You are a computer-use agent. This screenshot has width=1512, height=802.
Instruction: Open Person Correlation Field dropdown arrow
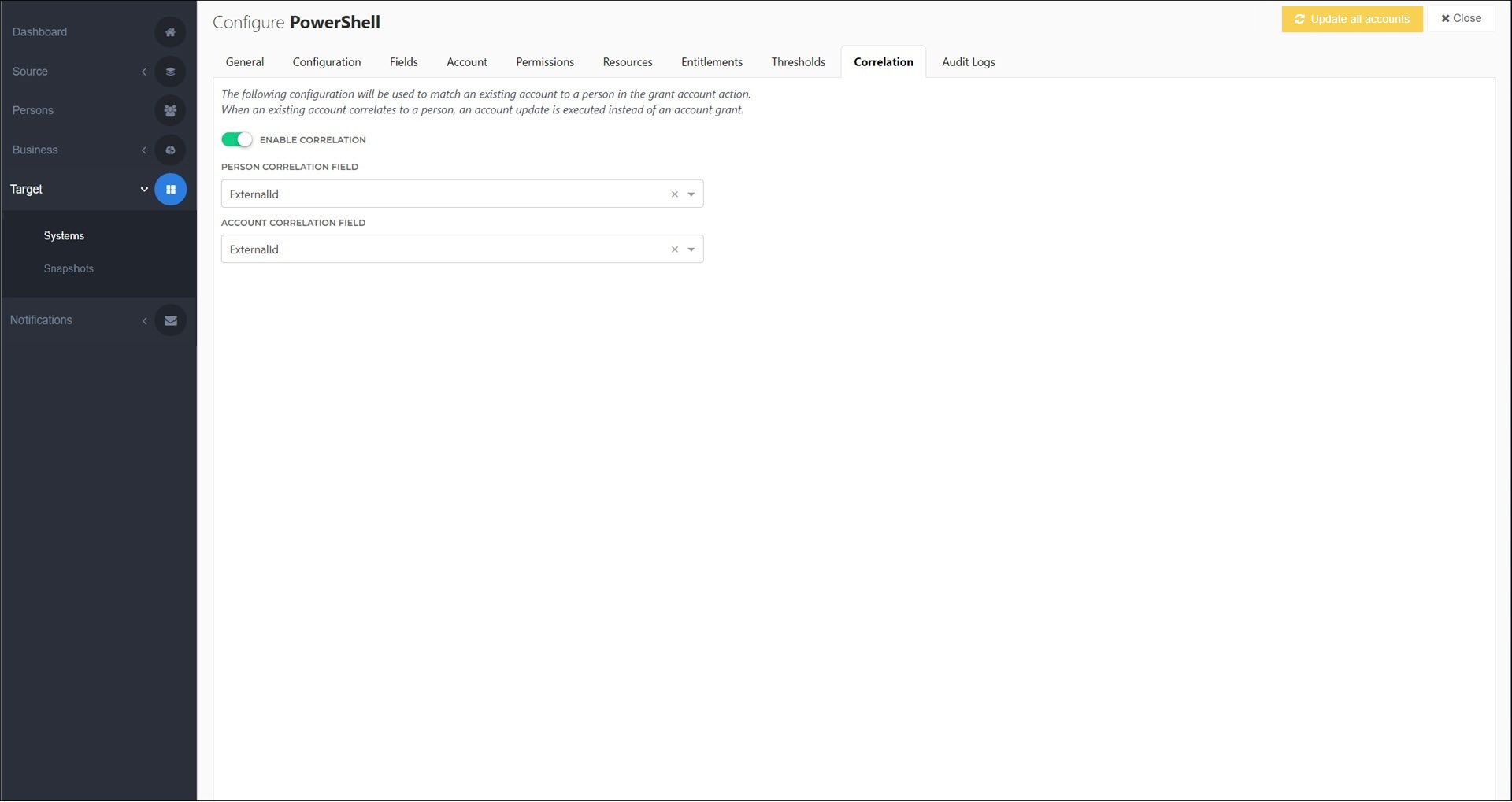pos(691,194)
